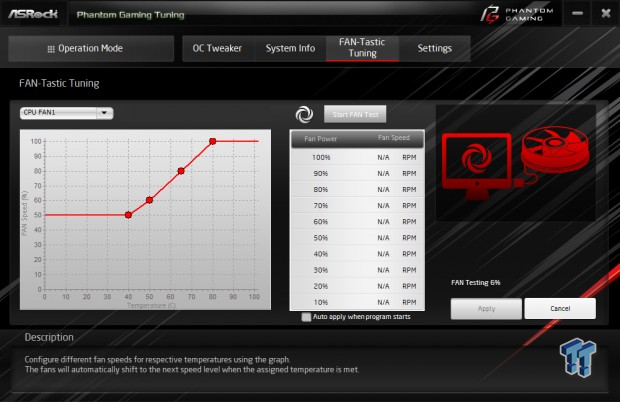Screen dimensions: 620x402
Task: Select the 40°C fan curve point
Action: click(x=128, y=215)
